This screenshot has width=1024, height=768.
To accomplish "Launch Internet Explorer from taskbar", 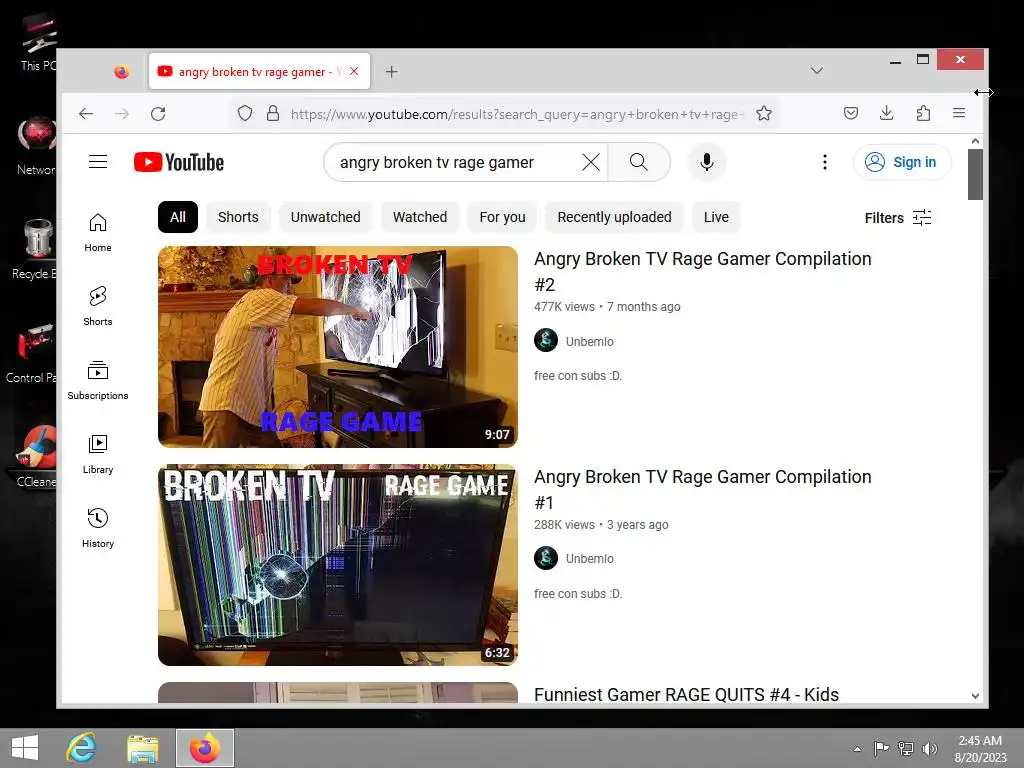I will tap(82, 748).
